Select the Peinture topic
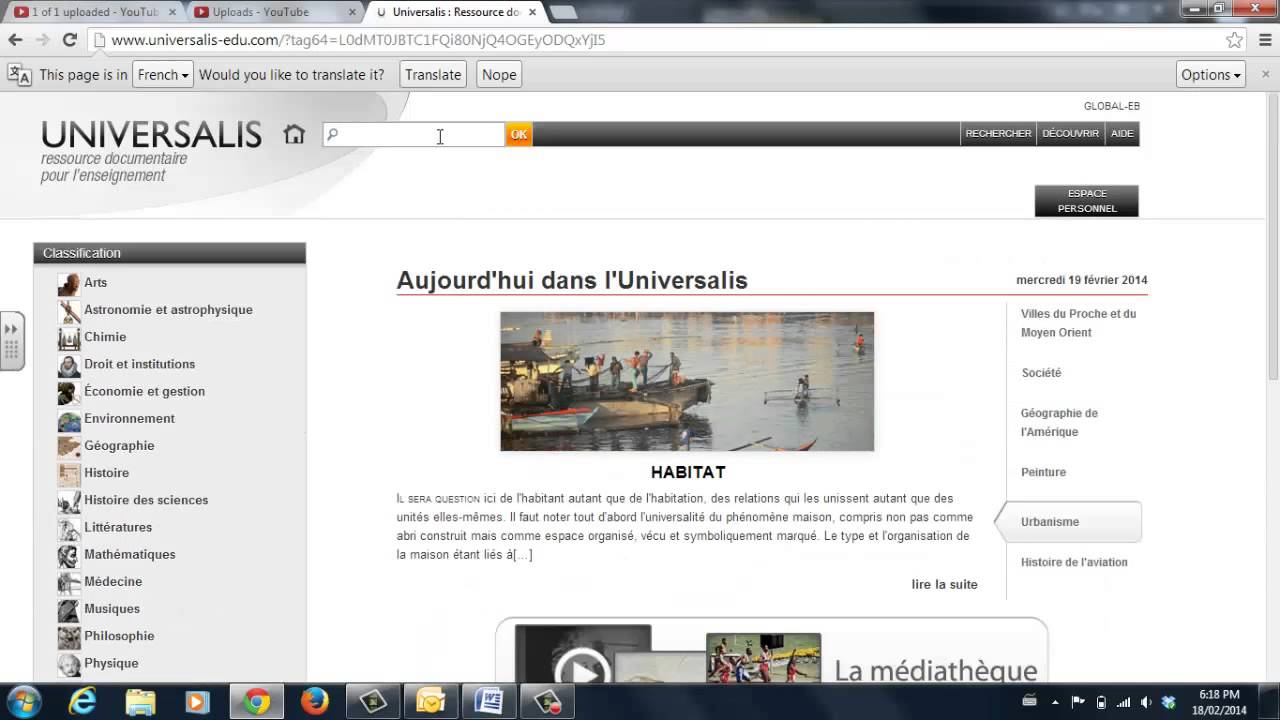1280x720 pixels. pyautogui.click(x=1043, y=472)
